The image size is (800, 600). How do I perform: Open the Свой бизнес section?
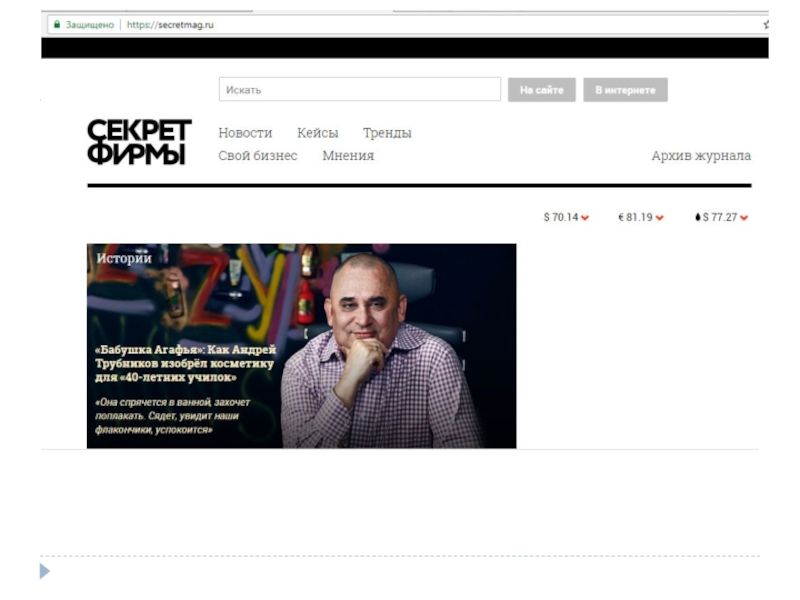(x=258, y=155)
